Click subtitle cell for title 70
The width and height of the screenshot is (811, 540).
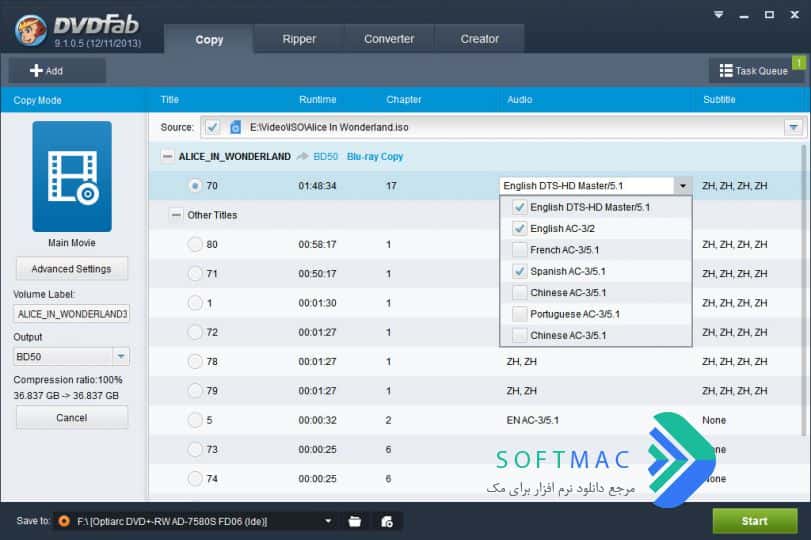click(734, 186)
